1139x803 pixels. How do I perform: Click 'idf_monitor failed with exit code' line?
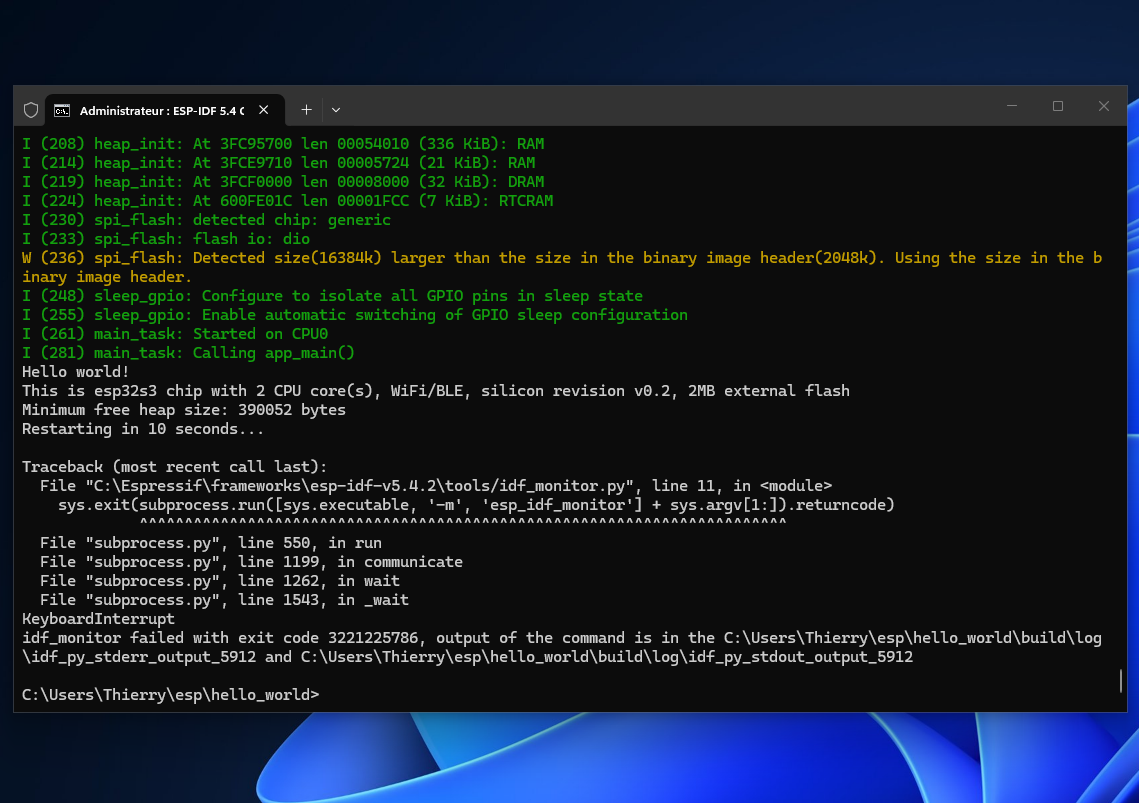point(562,647)
